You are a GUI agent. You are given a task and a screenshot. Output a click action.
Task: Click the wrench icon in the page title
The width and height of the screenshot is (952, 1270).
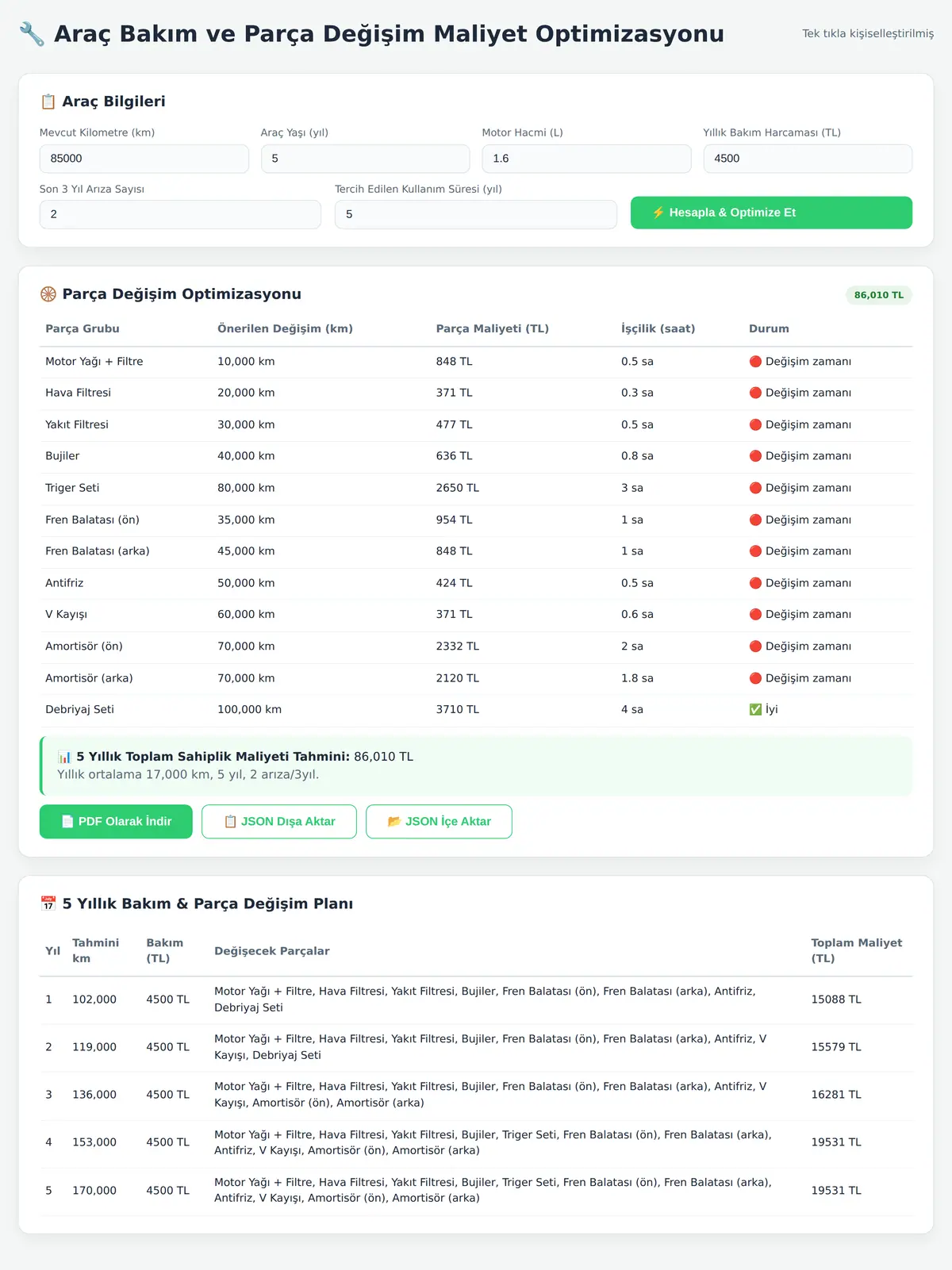(32, 34)
